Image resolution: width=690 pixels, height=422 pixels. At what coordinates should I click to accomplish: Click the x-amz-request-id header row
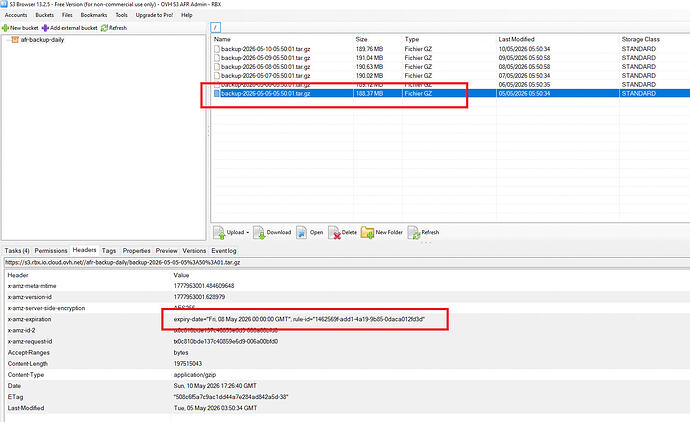[x=347, y=341]
